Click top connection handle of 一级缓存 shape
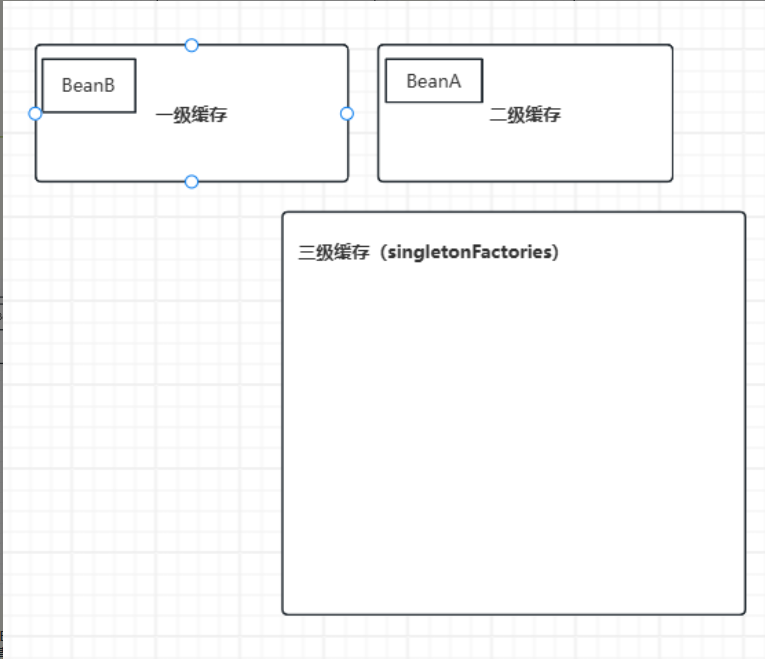The height and width of the screenshot is (659, 765). [x=192, y=45]
